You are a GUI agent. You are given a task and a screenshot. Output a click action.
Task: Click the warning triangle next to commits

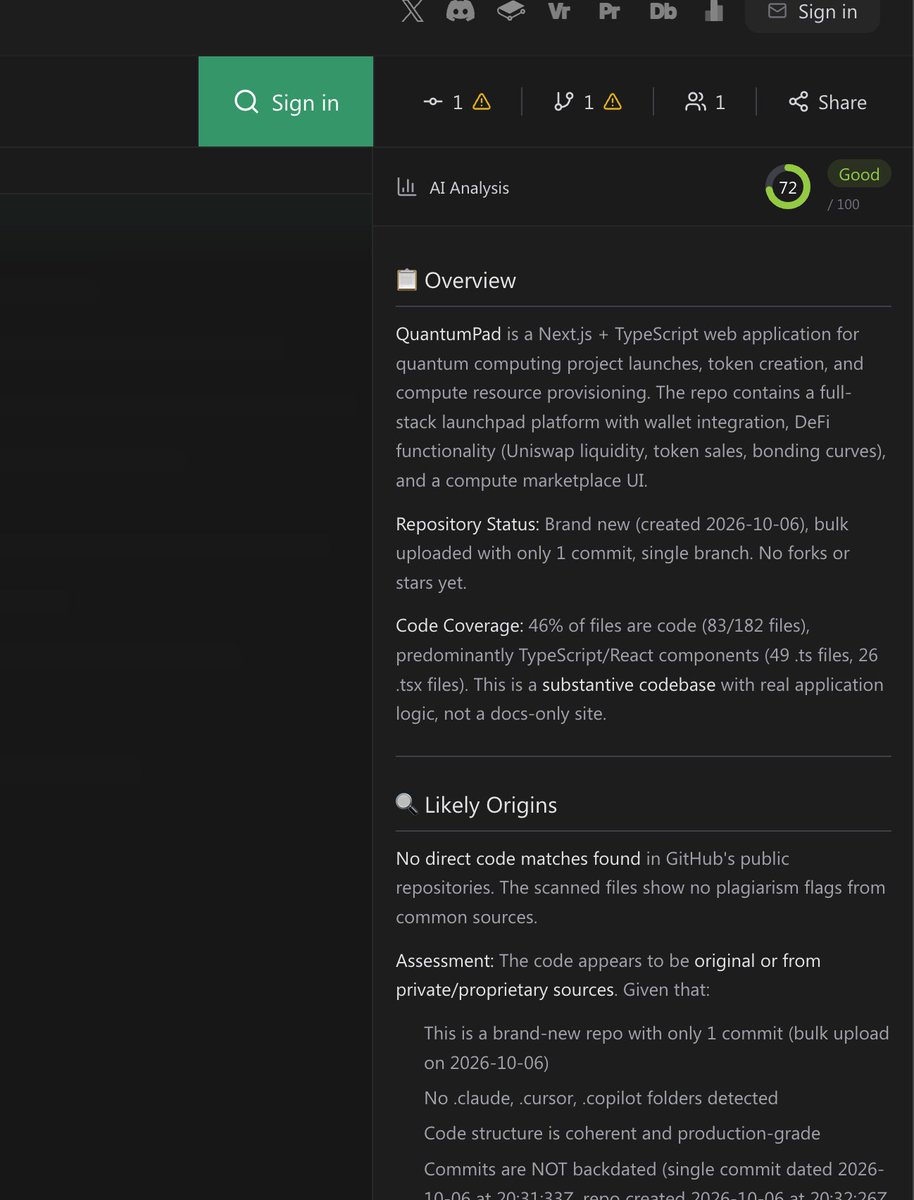coord(481,102)
